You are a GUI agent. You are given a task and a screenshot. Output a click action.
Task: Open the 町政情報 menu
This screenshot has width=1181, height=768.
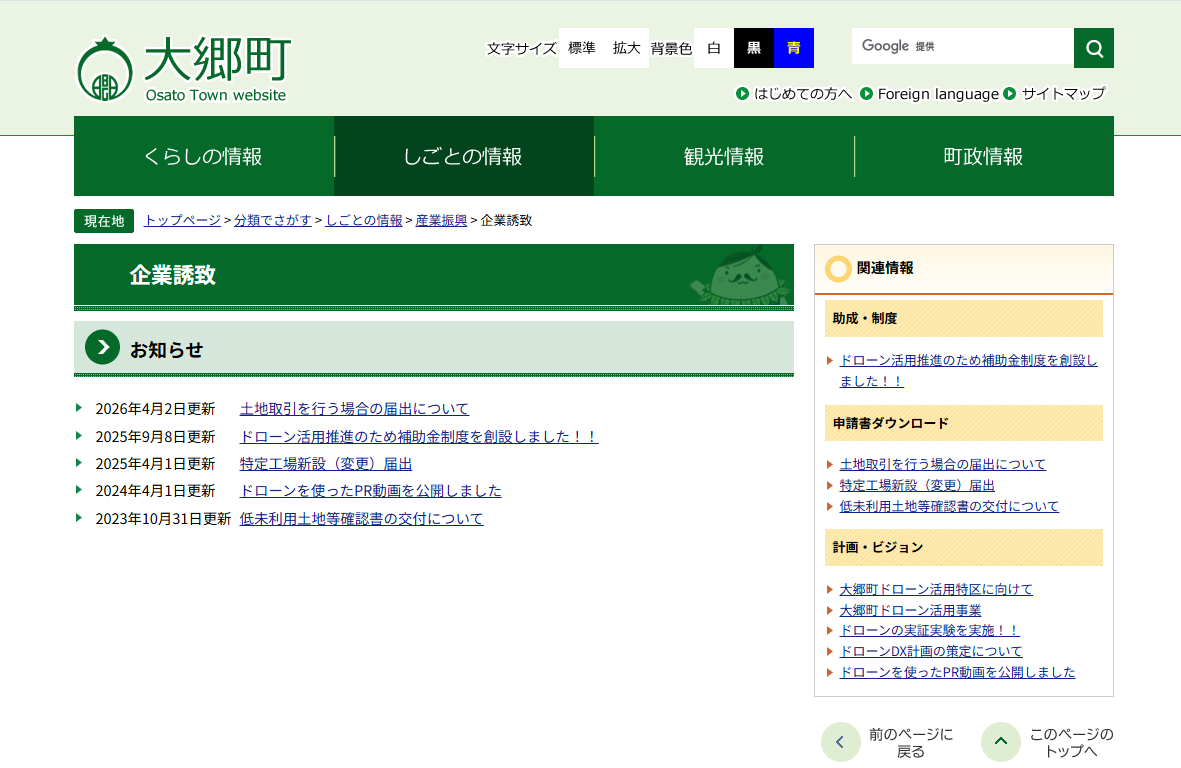tap(984, 156)
